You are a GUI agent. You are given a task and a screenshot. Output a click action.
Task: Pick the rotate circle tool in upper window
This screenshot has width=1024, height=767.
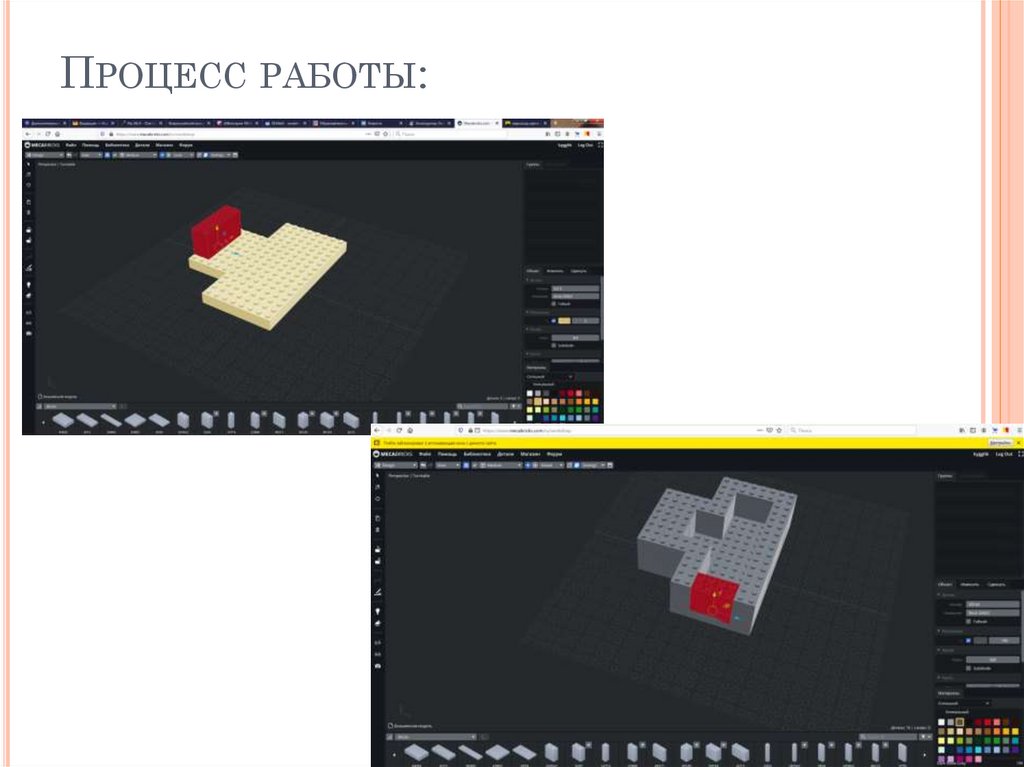(28, 186)
